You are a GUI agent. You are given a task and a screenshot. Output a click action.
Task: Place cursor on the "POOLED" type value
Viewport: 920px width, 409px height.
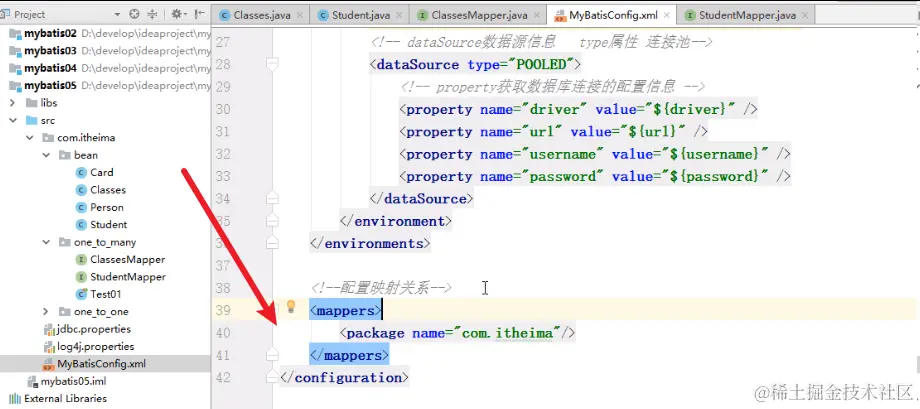pyautogui.click(x=540, y=65)
